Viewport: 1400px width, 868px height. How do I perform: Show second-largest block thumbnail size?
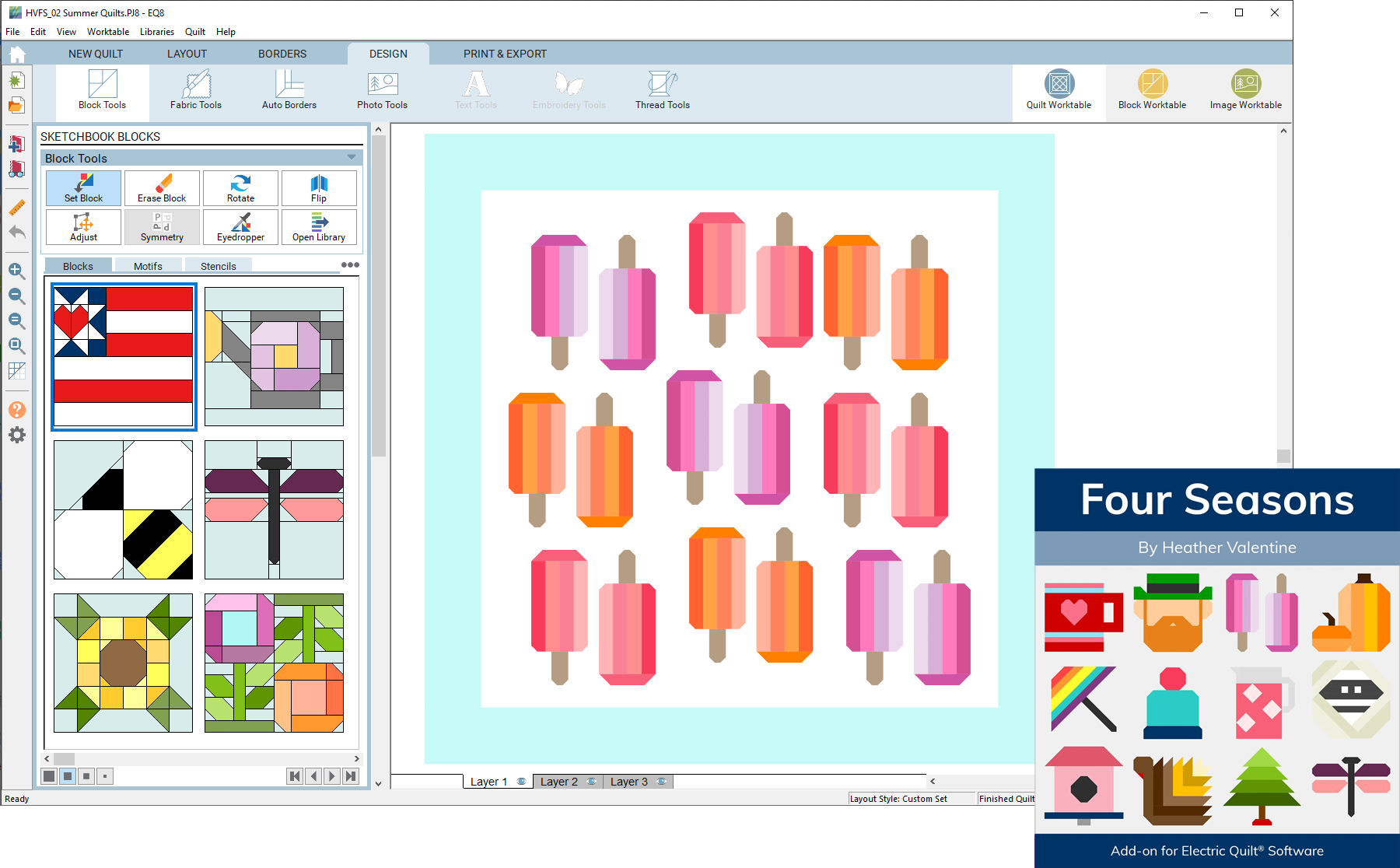pos(68,775)
